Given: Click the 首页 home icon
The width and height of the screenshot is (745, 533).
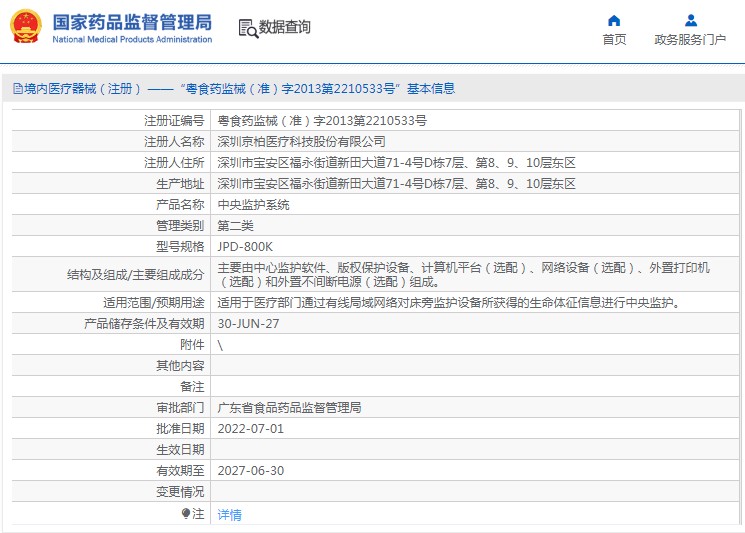Looking at the screenshot, I should pos(614,20).
